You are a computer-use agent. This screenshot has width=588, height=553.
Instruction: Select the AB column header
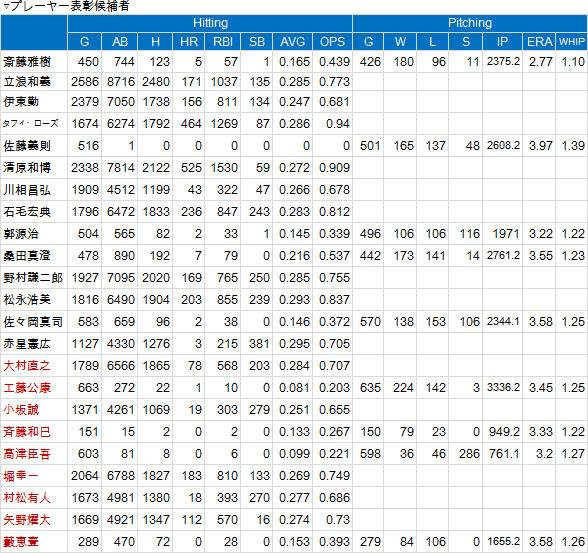120,42
